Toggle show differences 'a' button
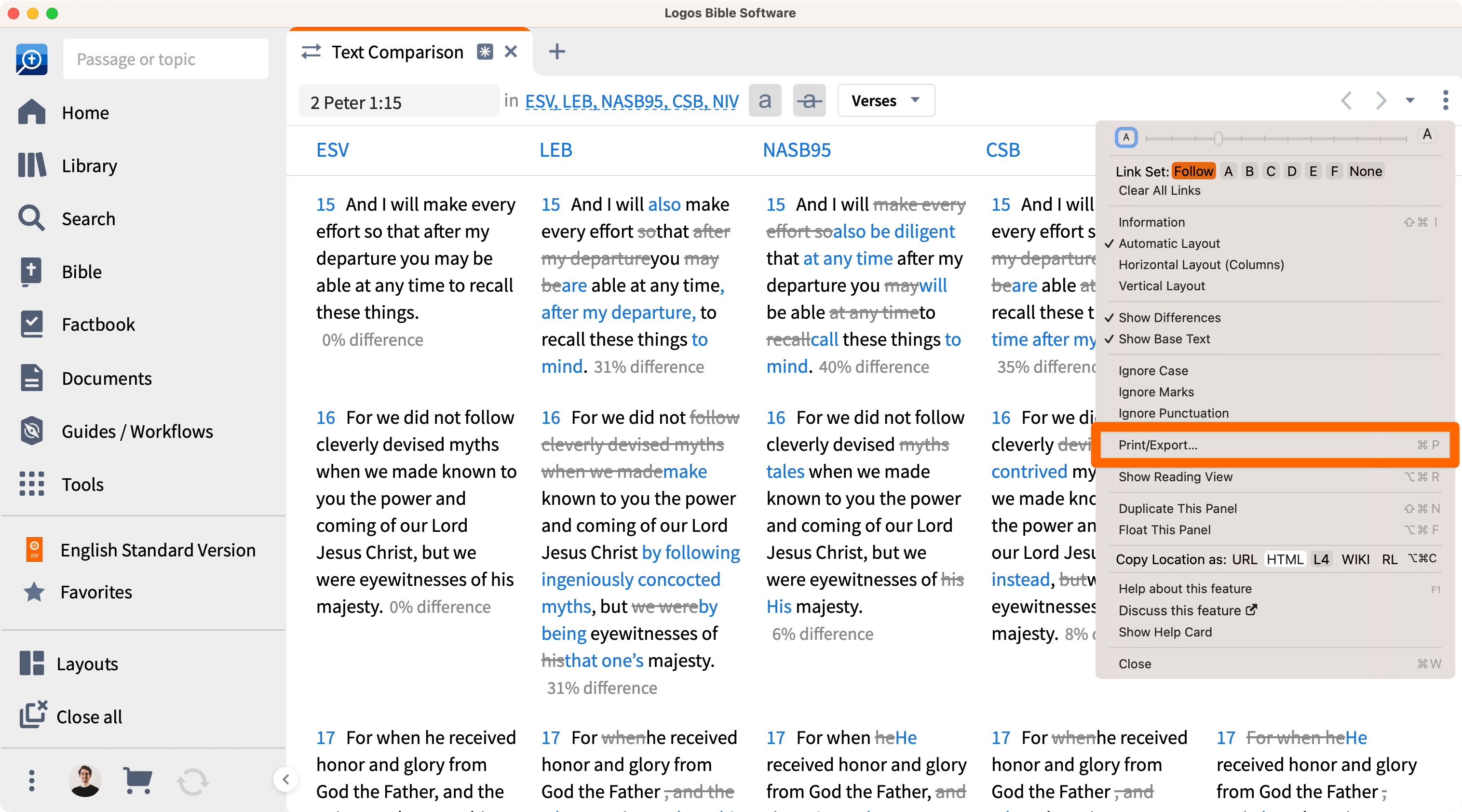The width and height of the screenshot is (1462, 812). [764, 100]
